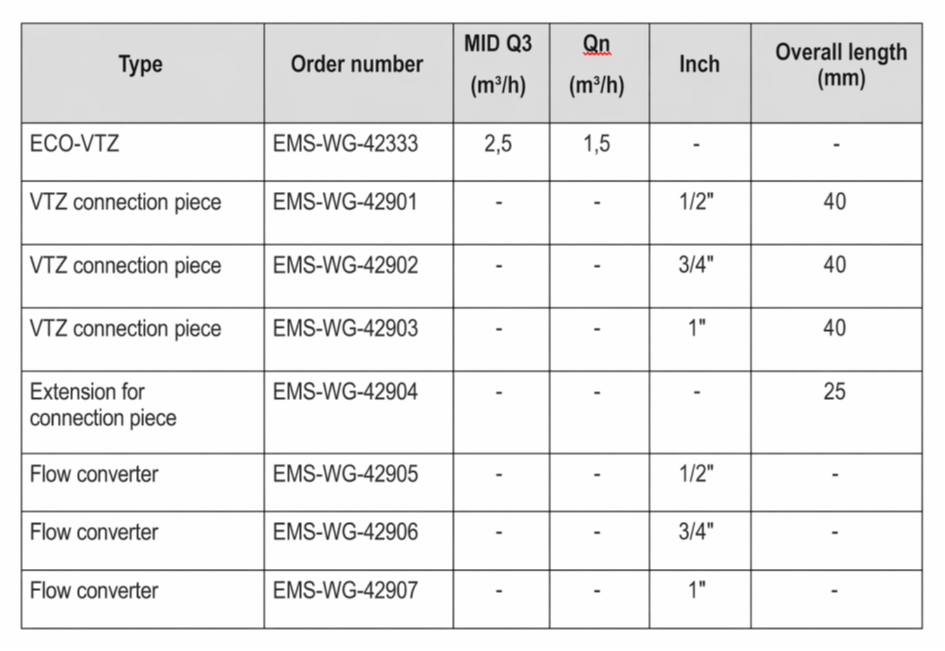945x651 pixels.
Task: Select order number EMS-WG-42905
Action: pyautogui.click(x=345, y=474)
